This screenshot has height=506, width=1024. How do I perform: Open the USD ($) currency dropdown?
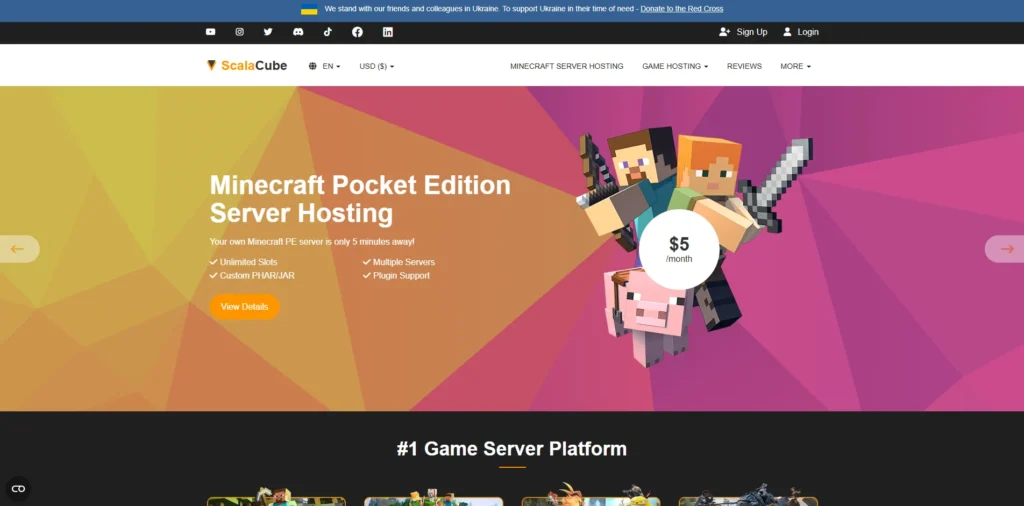pos(377,66)
